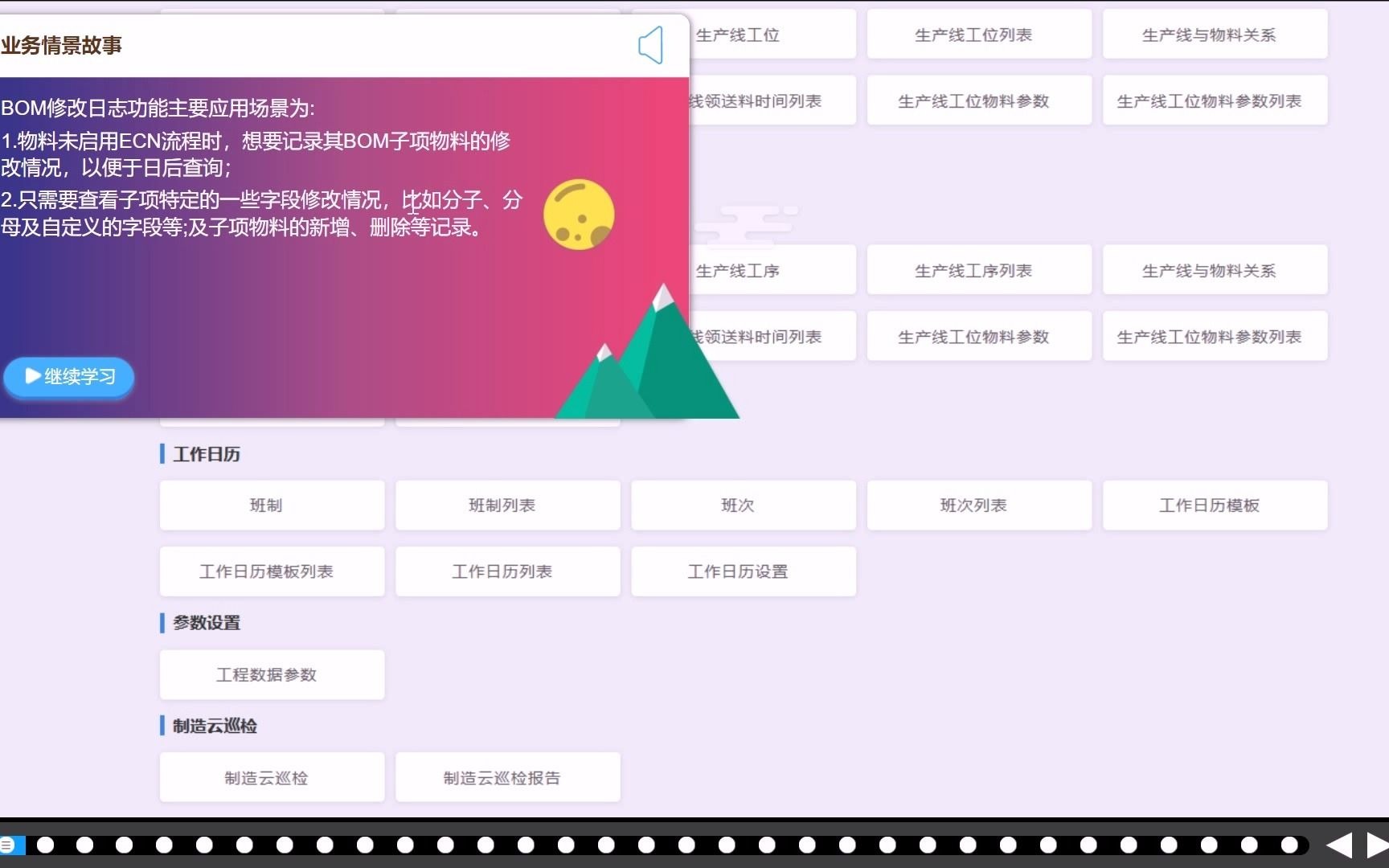This screenshot has width=1389, height=868.
Task: Open 制造云巡检报告
Action: pyautogui.click(x=507, y=777)
